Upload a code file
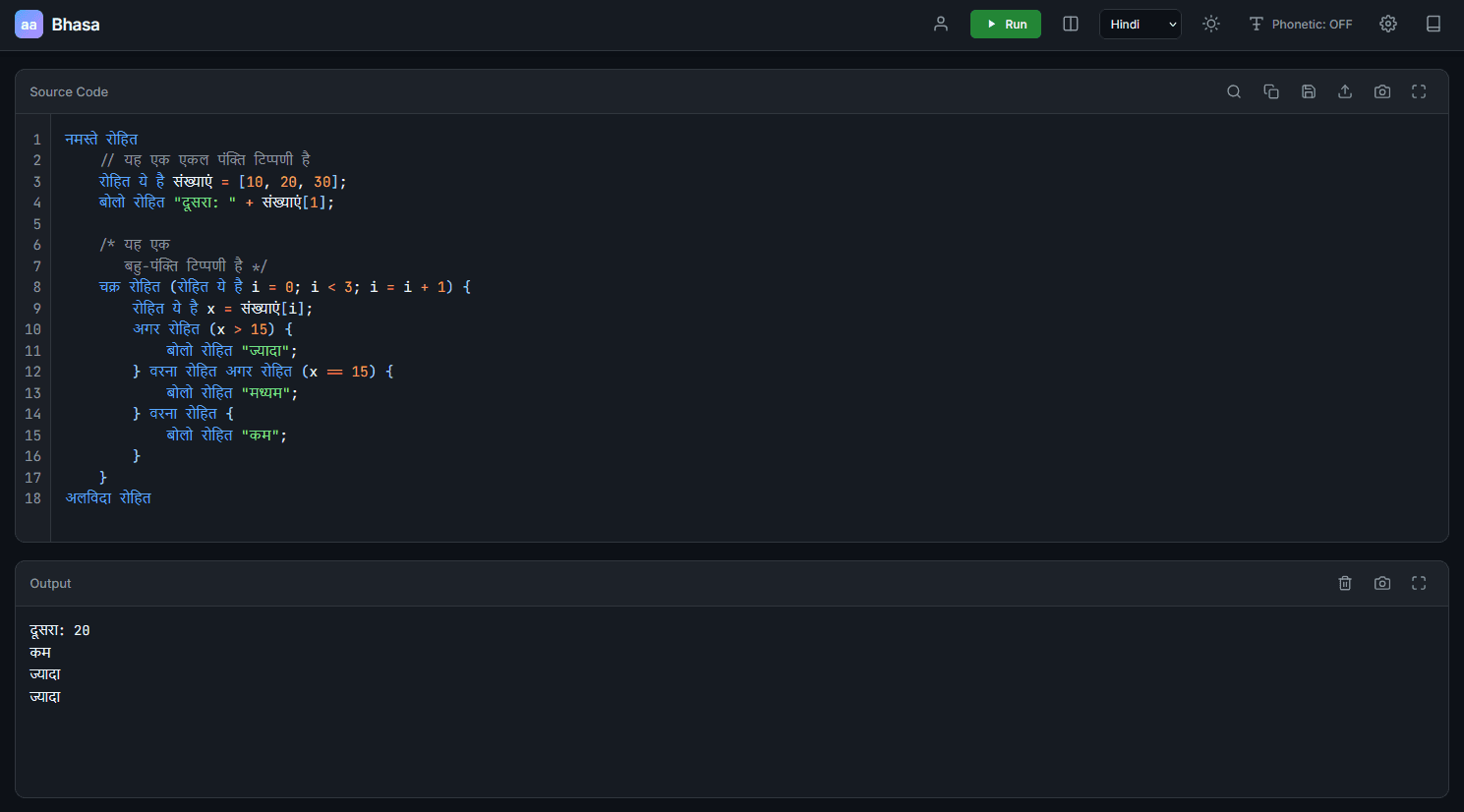Viewport: 1464px width, 812px height. click(1345, 91)
